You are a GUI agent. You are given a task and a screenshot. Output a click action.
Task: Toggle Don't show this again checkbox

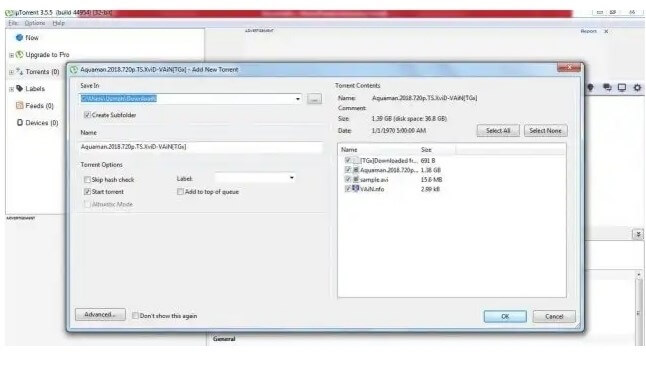[135, 316]
